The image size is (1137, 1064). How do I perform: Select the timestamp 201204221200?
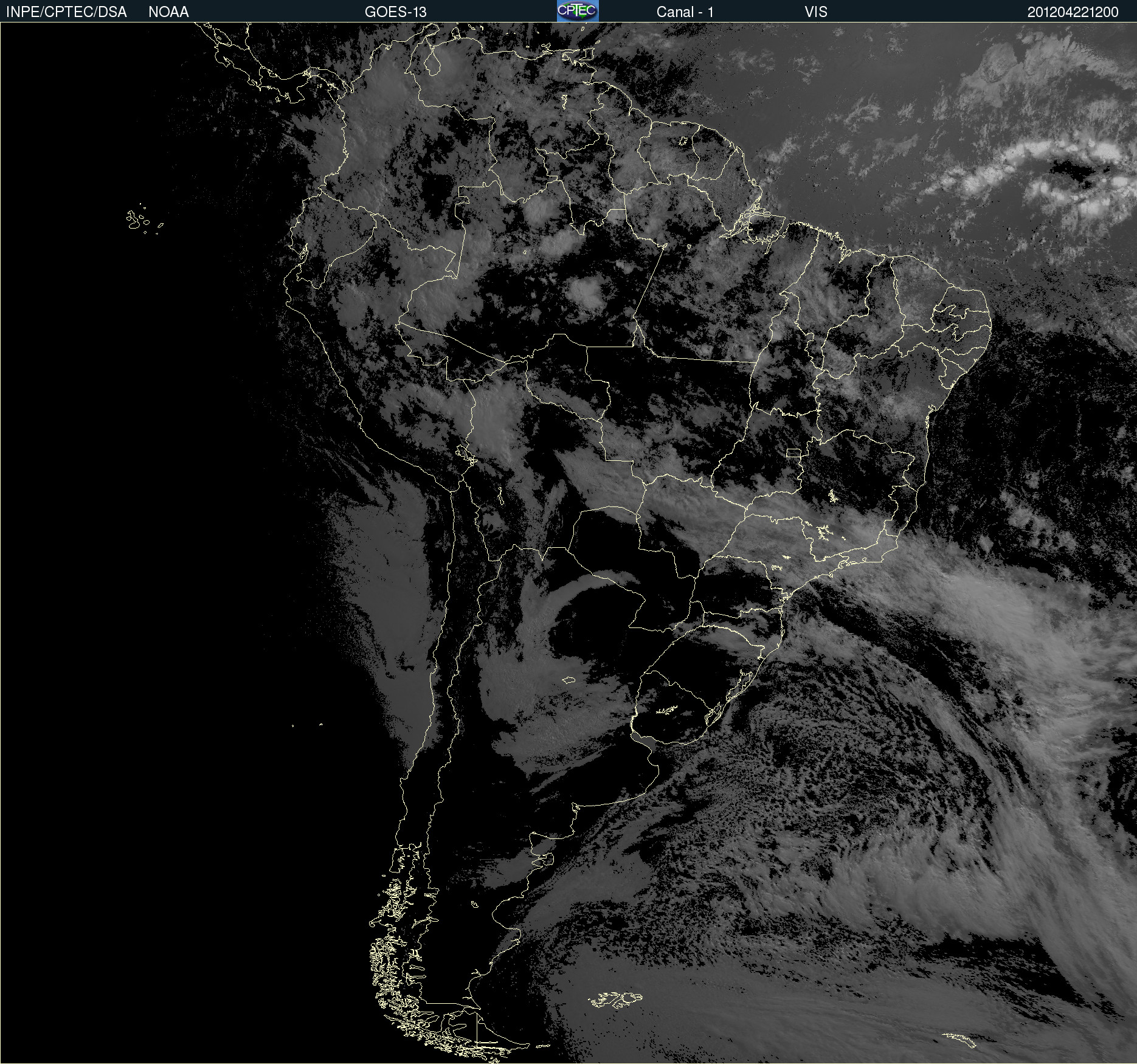(1073, 12)
